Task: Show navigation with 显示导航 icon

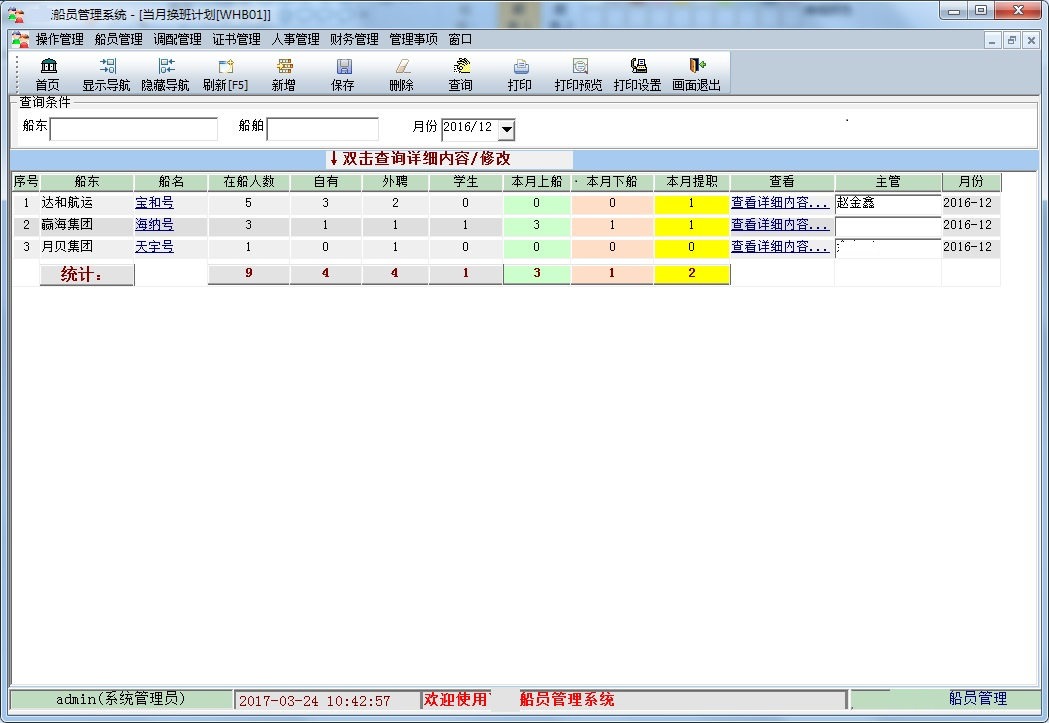Action: (106, 74)
